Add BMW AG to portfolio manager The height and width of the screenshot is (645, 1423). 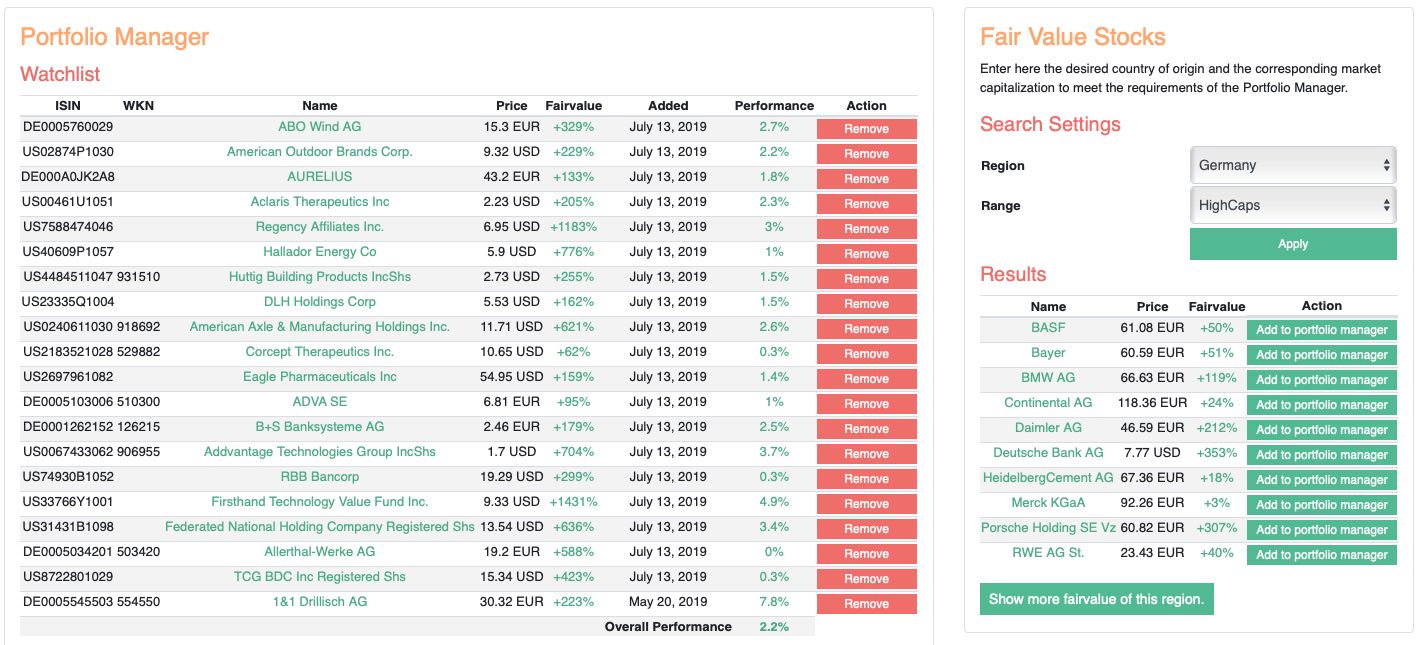click(1321, 380)
